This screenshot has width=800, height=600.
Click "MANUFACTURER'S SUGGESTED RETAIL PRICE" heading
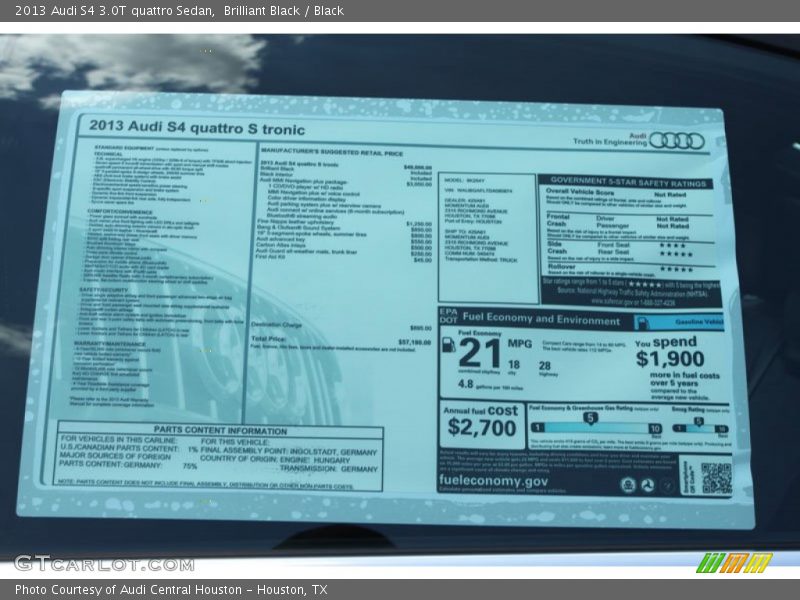point(332,152)
